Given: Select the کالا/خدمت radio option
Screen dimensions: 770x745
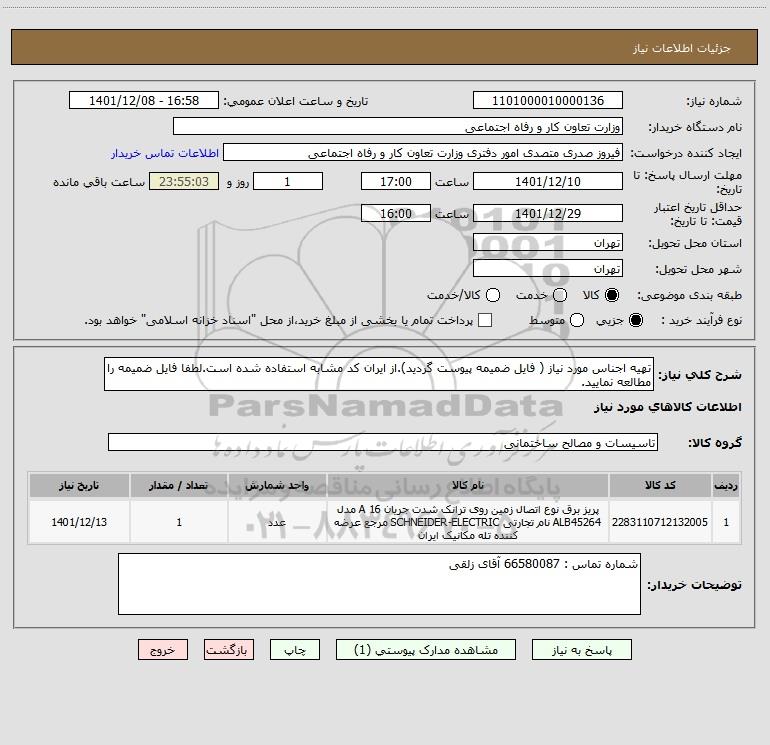Looking at the screenshot, I should point(493,295).
